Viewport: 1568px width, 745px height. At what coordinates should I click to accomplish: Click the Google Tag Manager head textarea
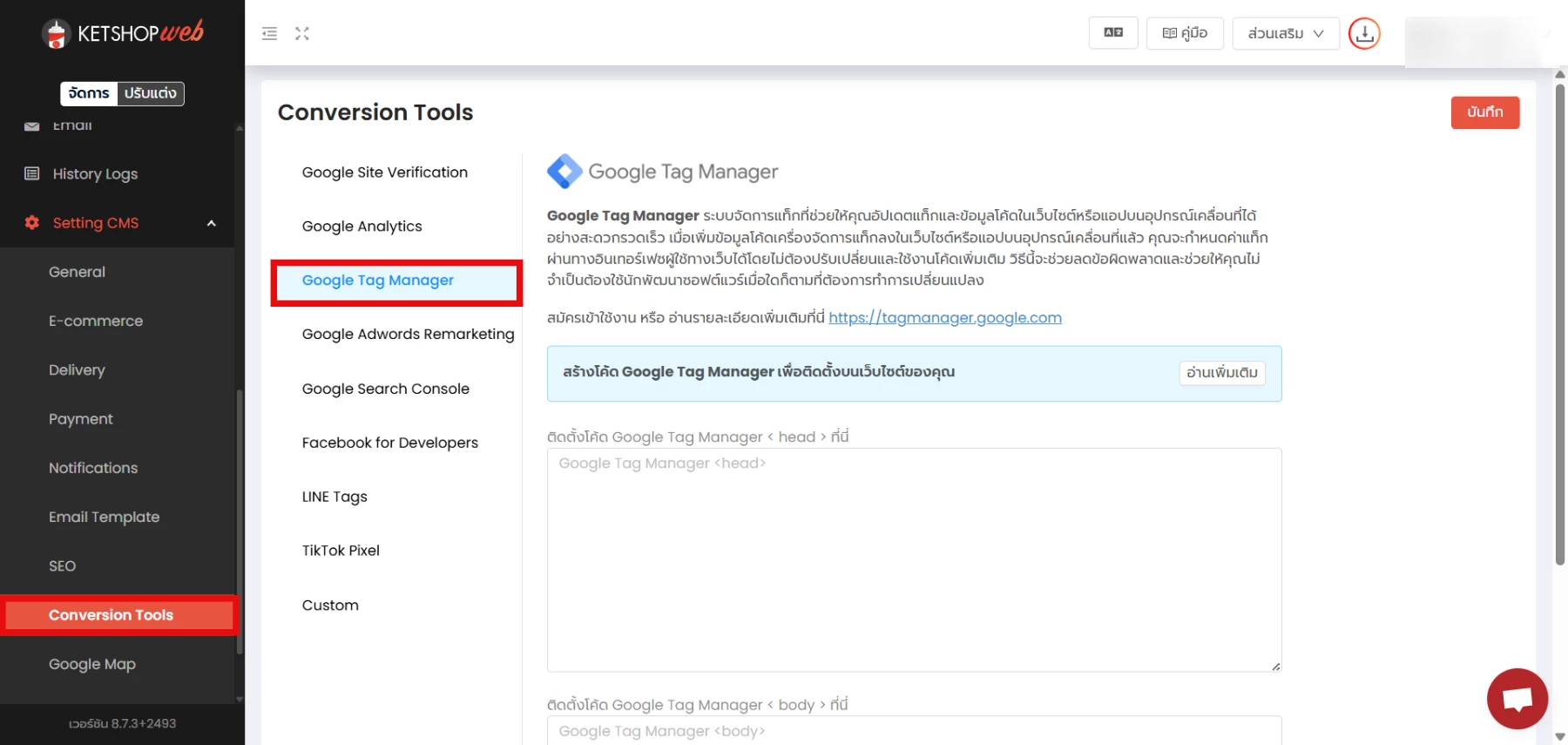914,559
